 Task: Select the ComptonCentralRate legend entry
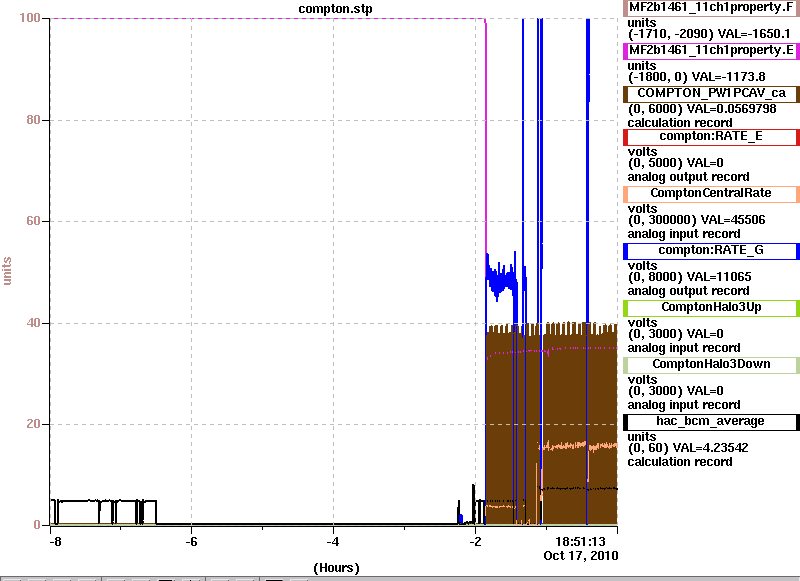tap(711, 193)
